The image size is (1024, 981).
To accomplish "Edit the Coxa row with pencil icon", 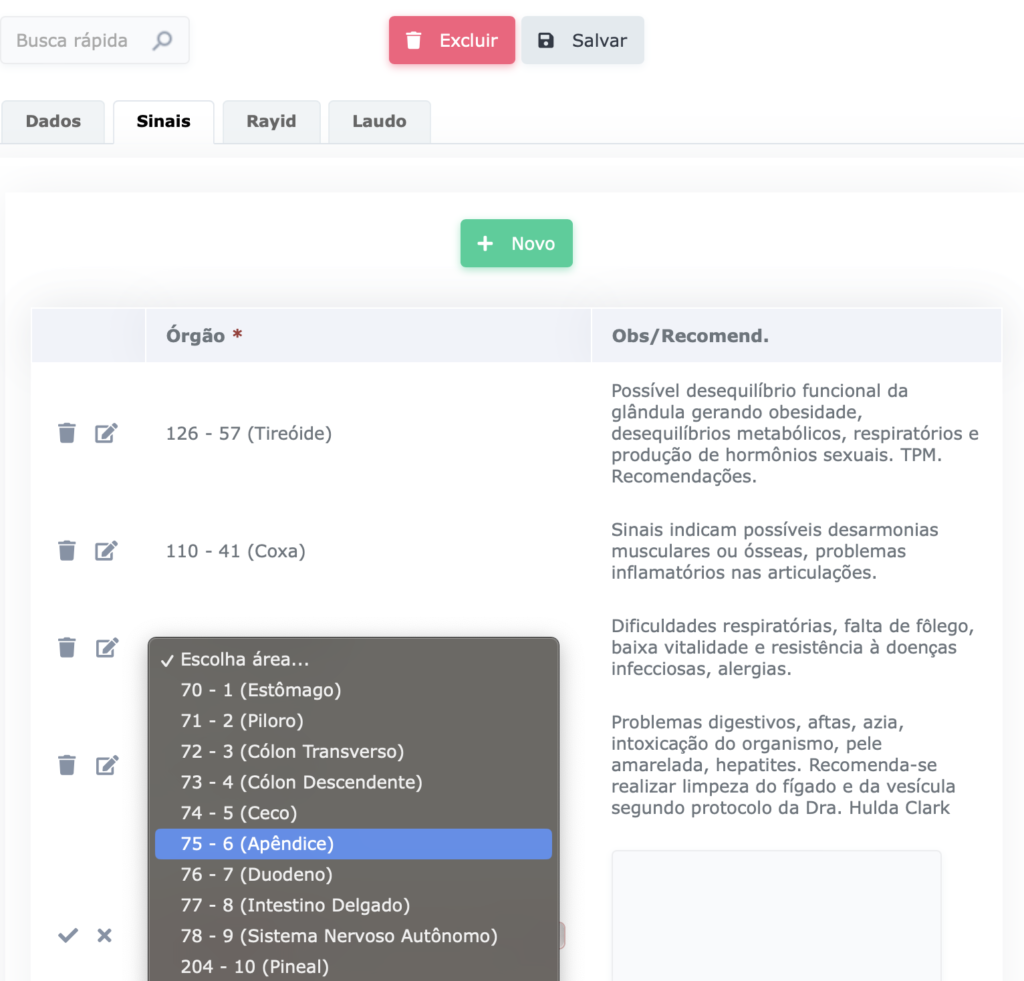I will click(x=106, y=550).
